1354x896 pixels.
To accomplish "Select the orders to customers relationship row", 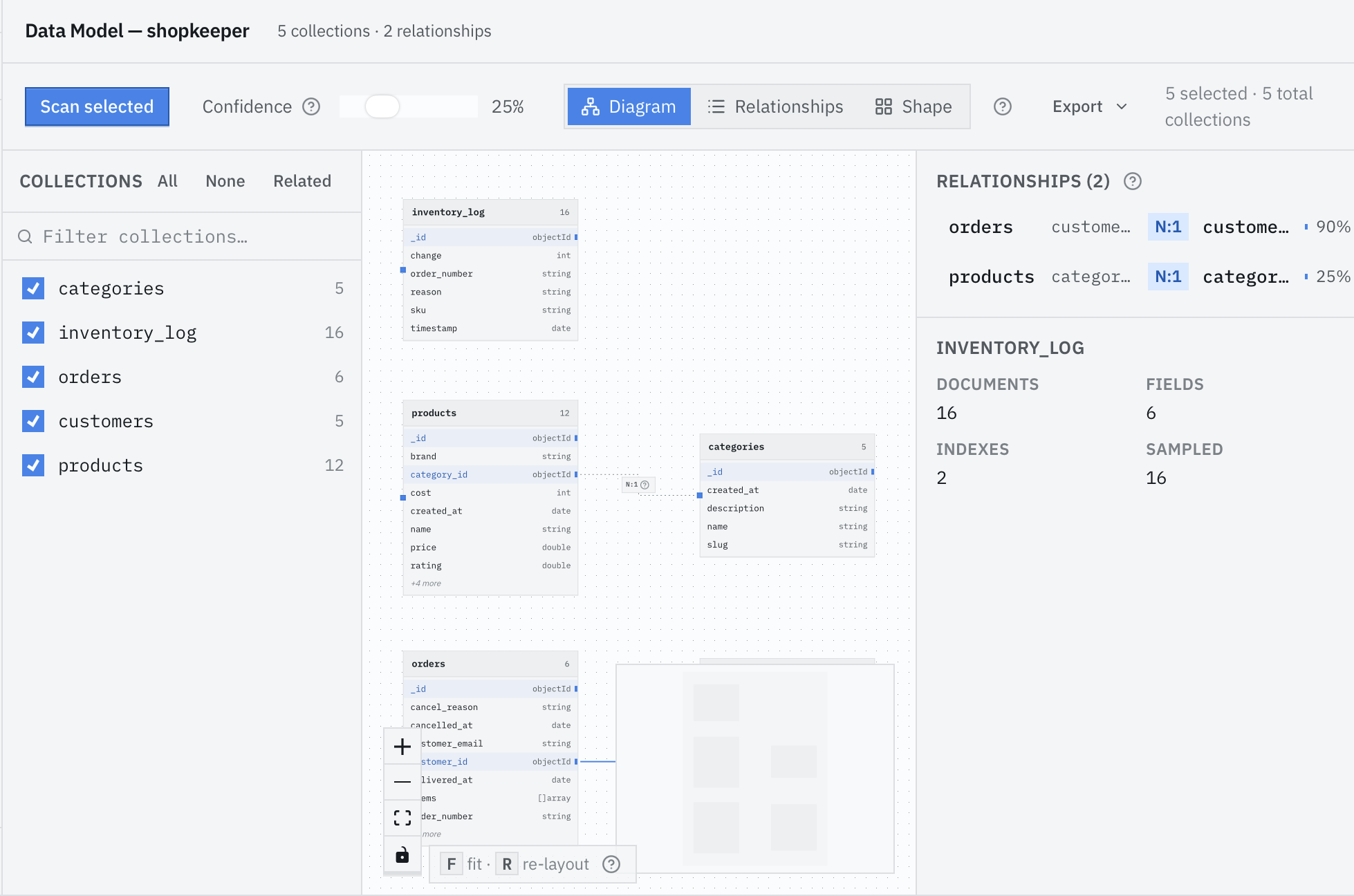I will 1145,227.
